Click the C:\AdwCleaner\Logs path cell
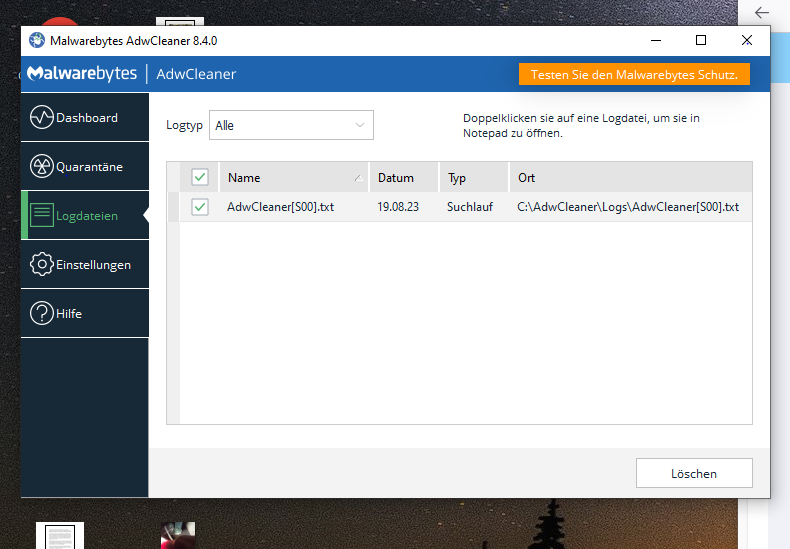 pos(628,207)
